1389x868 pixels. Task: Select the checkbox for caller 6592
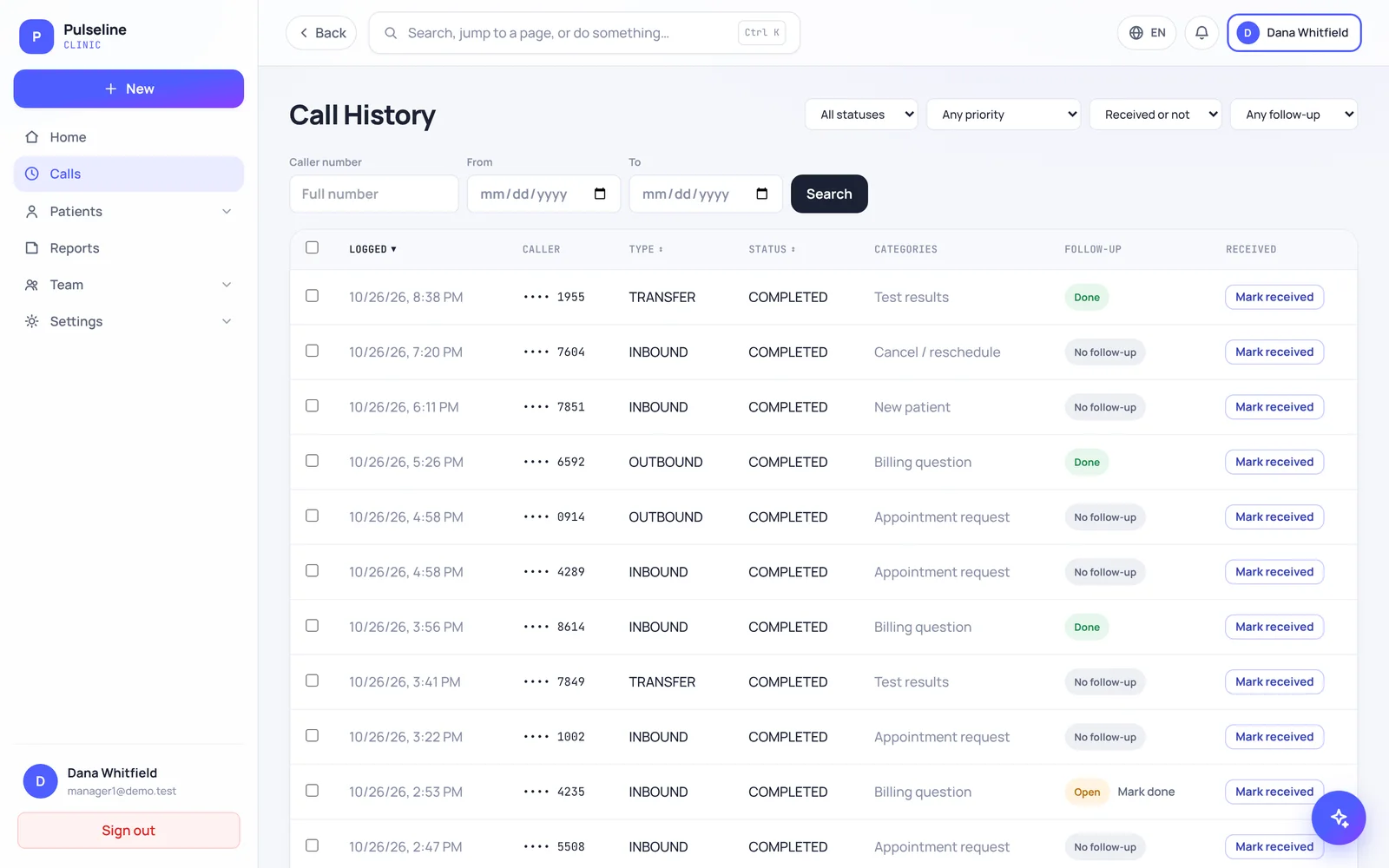[313, 461]
